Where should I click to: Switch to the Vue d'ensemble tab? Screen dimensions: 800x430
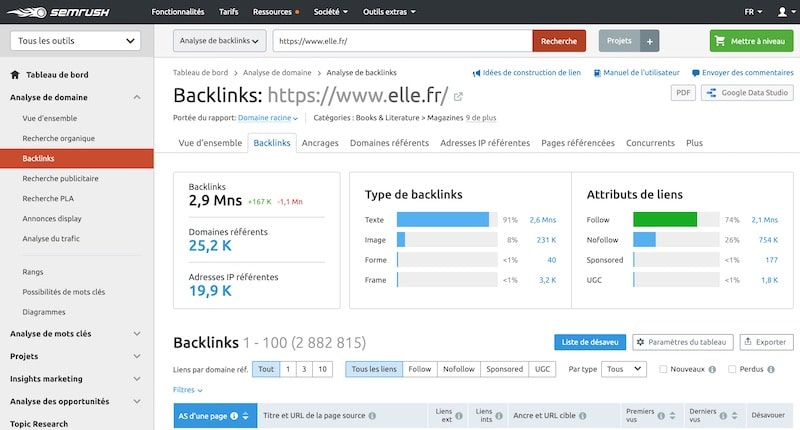pos(210,143)
